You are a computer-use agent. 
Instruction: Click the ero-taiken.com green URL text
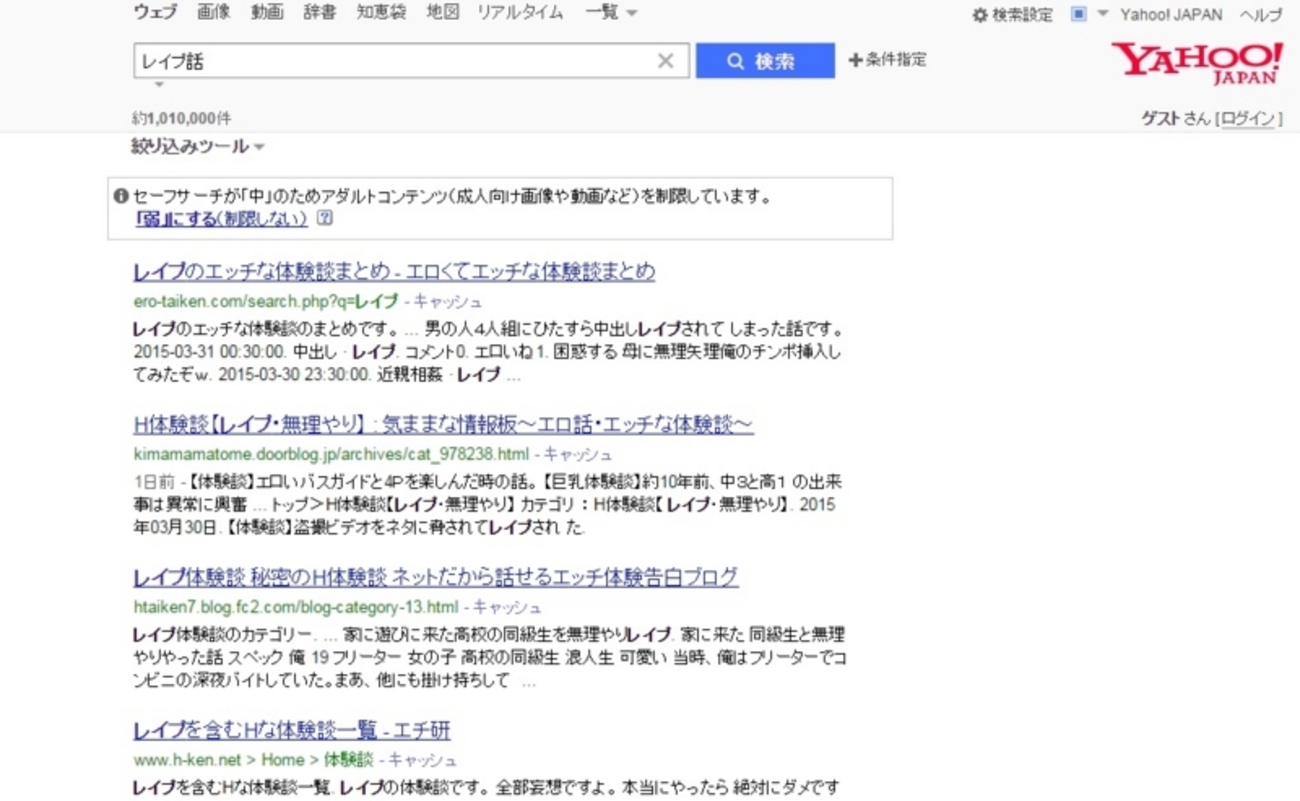(x=265, y=301)
